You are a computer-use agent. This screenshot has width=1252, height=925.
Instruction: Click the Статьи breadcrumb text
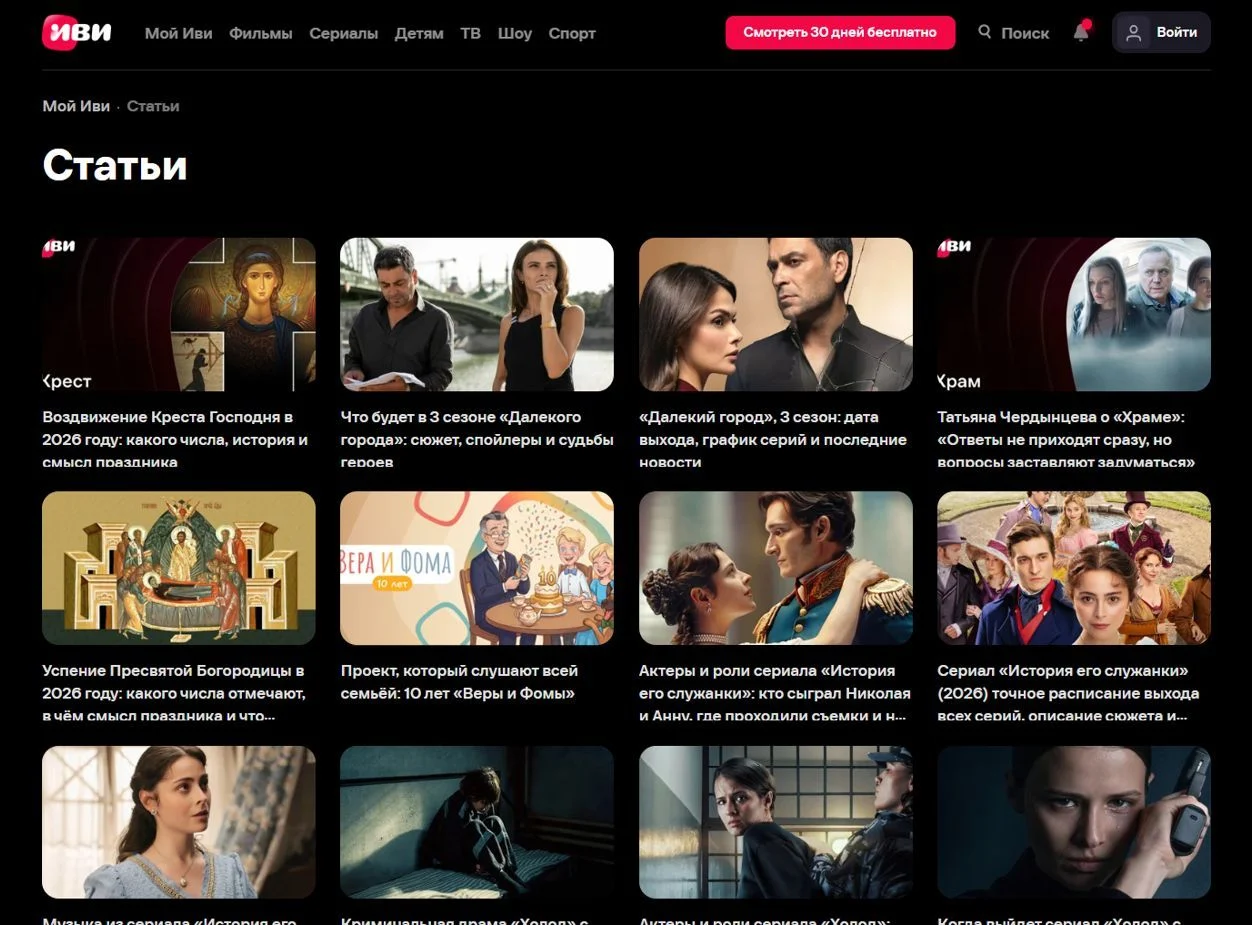coord(153,106)
